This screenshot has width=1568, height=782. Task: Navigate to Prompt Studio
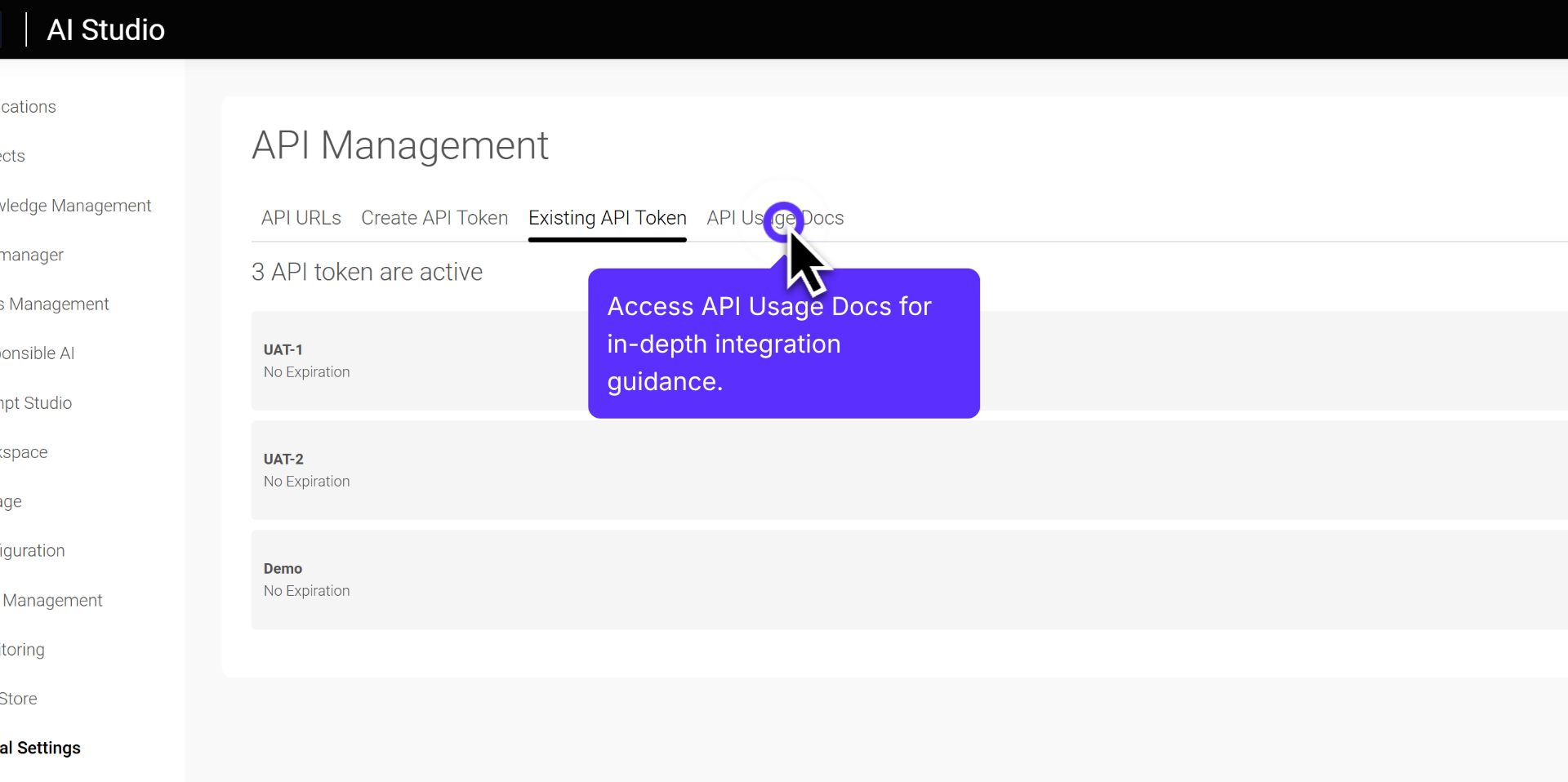pyautogui.click(x=34, y=402)
